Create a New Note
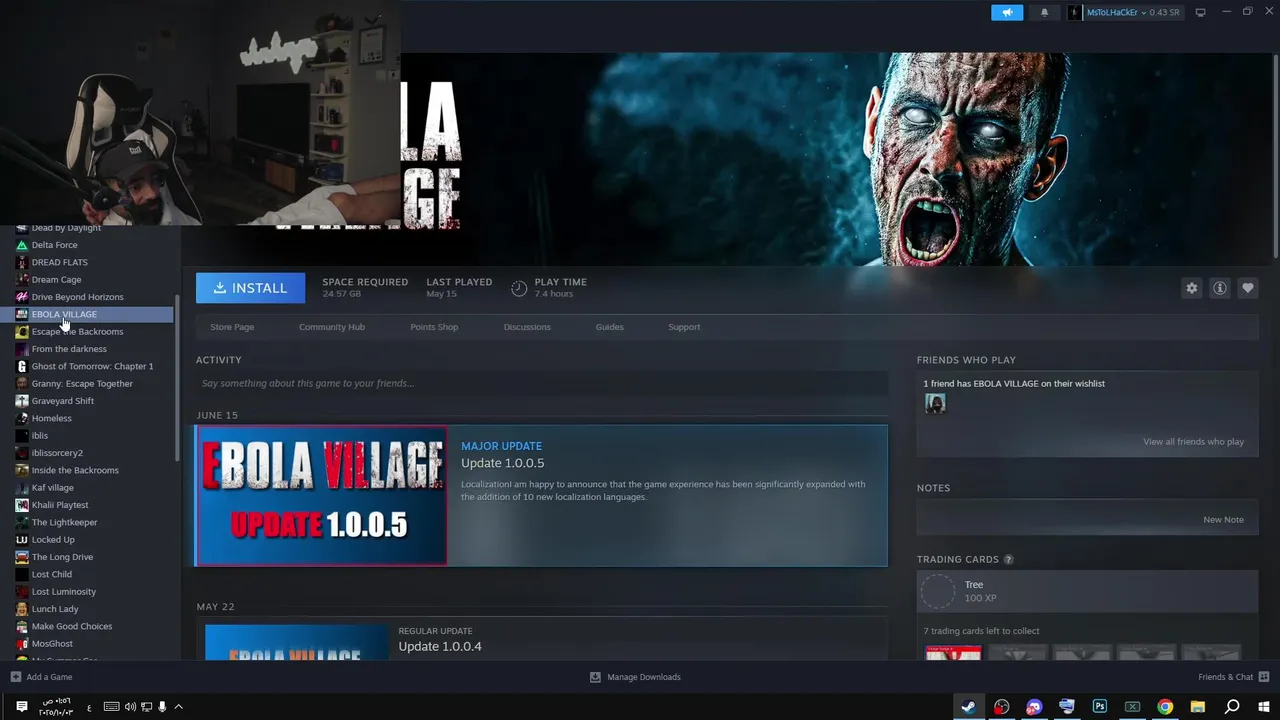Image resolution: width=1280 pixels, height=720 pixels. point(1223,520)
